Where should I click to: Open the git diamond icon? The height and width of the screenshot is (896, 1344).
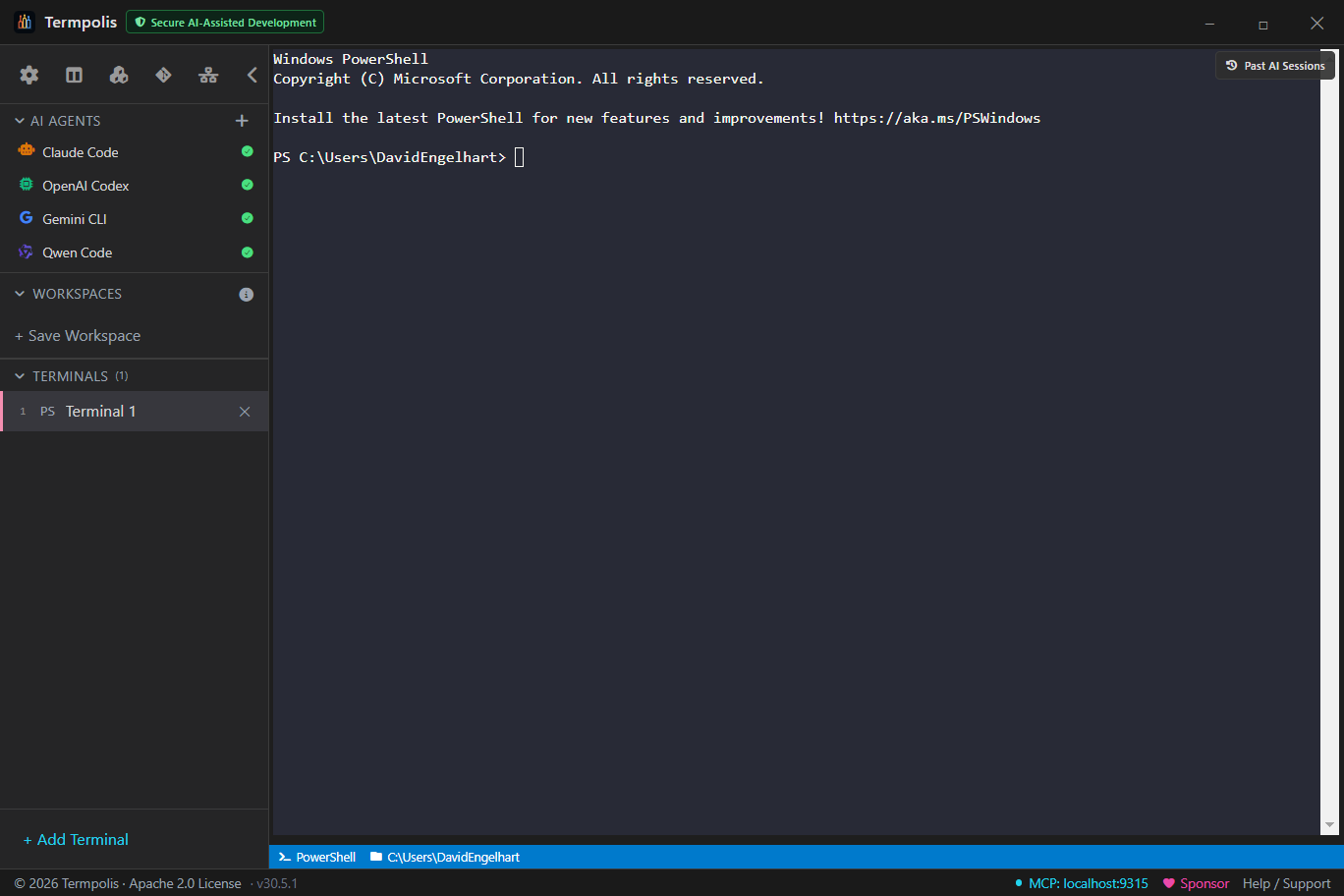(163, 75)
